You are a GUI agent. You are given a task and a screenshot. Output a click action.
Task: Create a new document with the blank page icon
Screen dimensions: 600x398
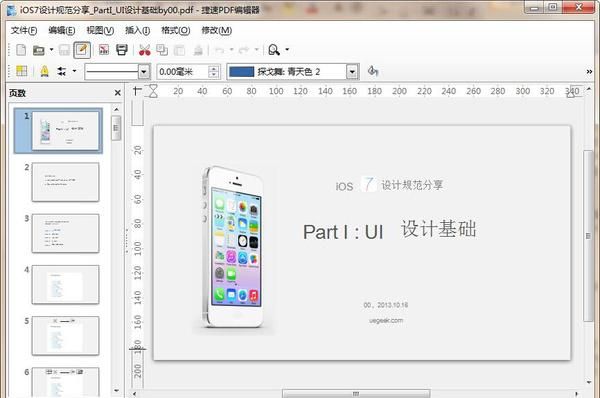pos(21,50)
